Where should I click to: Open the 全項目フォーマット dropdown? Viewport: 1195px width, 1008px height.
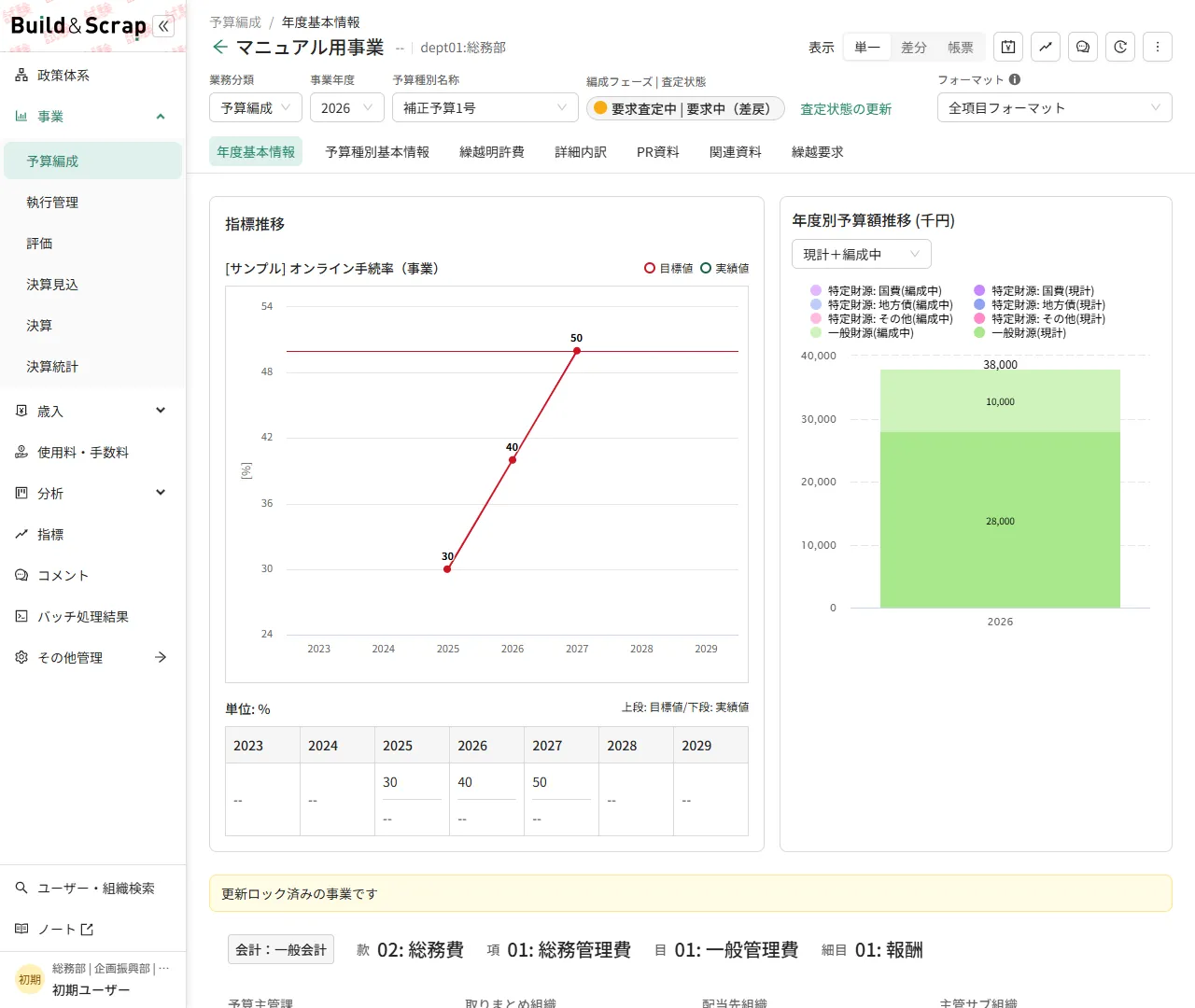coord(1055,108)
